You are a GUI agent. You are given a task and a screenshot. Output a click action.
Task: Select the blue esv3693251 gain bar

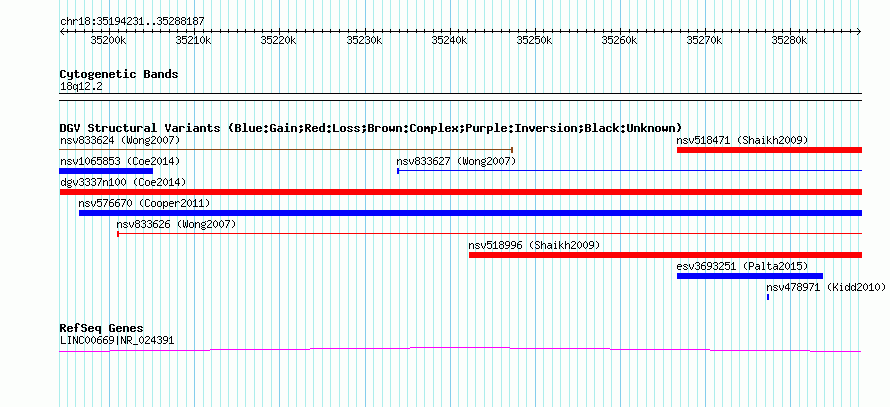click(750, 276)
